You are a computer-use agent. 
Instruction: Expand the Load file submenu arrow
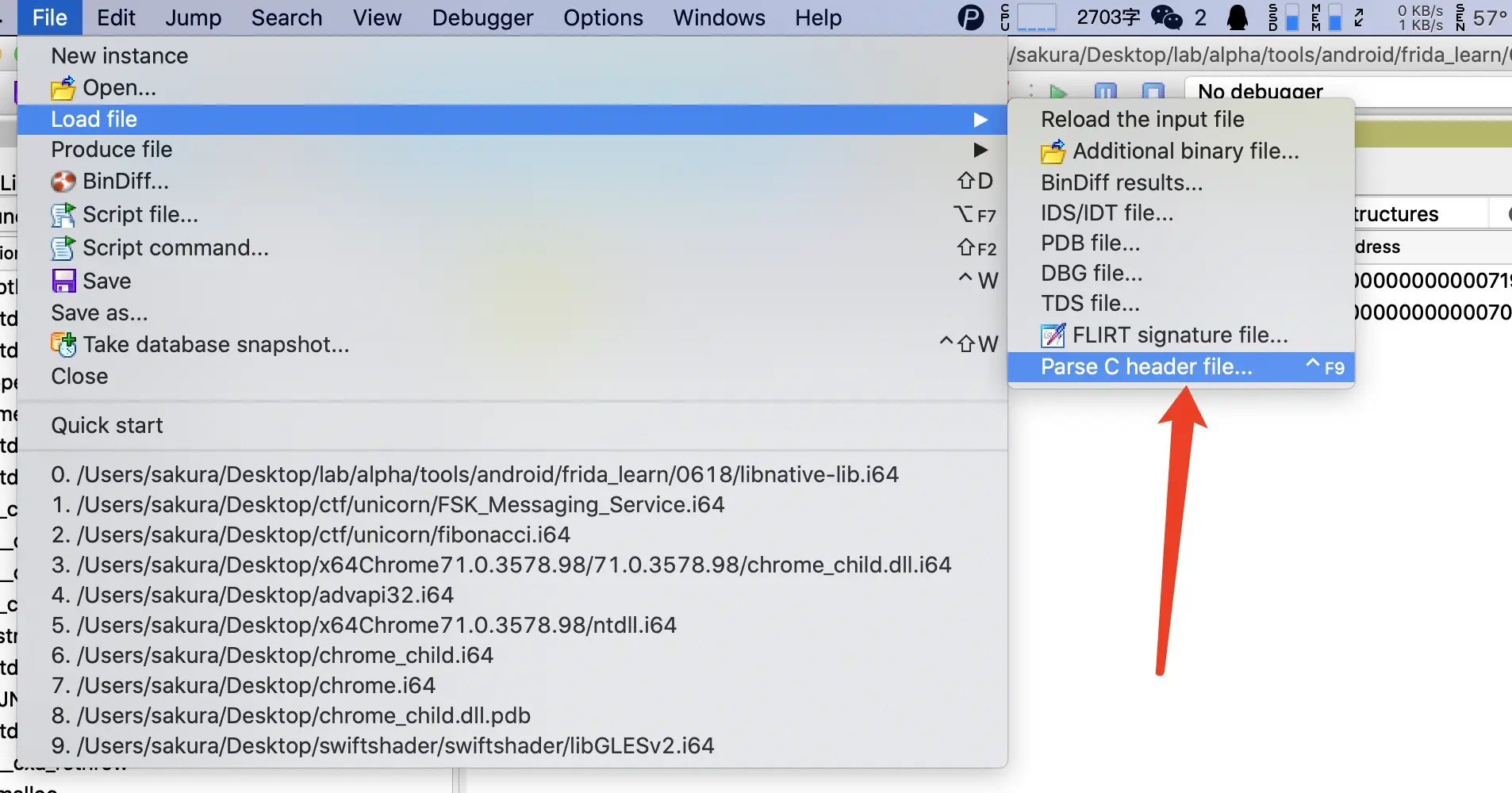tap(980, 120)
